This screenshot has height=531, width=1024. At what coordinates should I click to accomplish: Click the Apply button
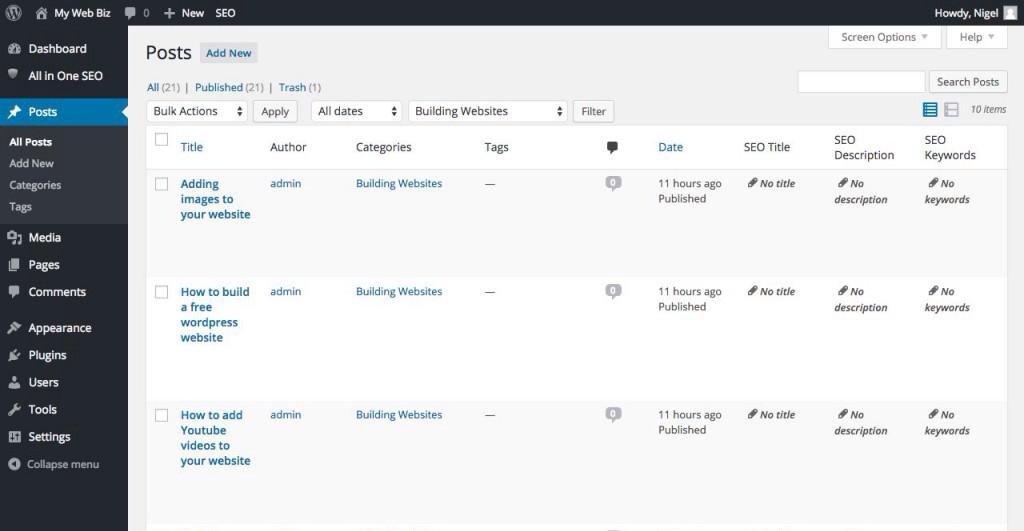[x=275, y=112]
